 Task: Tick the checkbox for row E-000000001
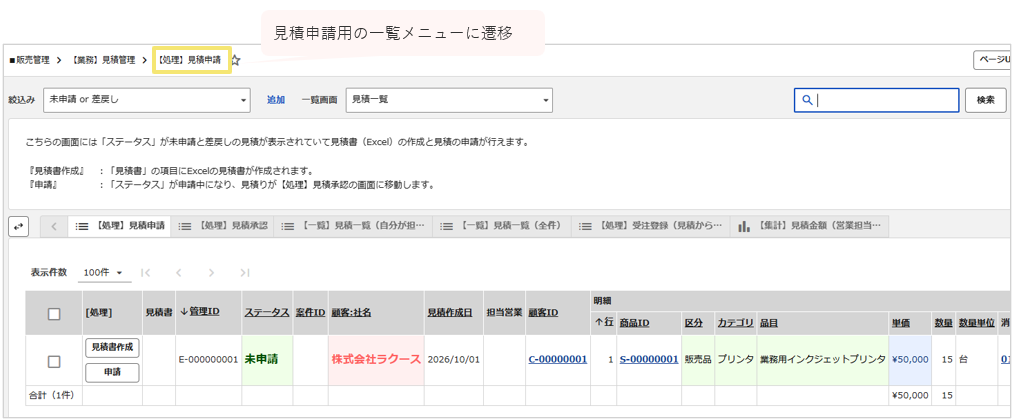click(x=54, y=361)
